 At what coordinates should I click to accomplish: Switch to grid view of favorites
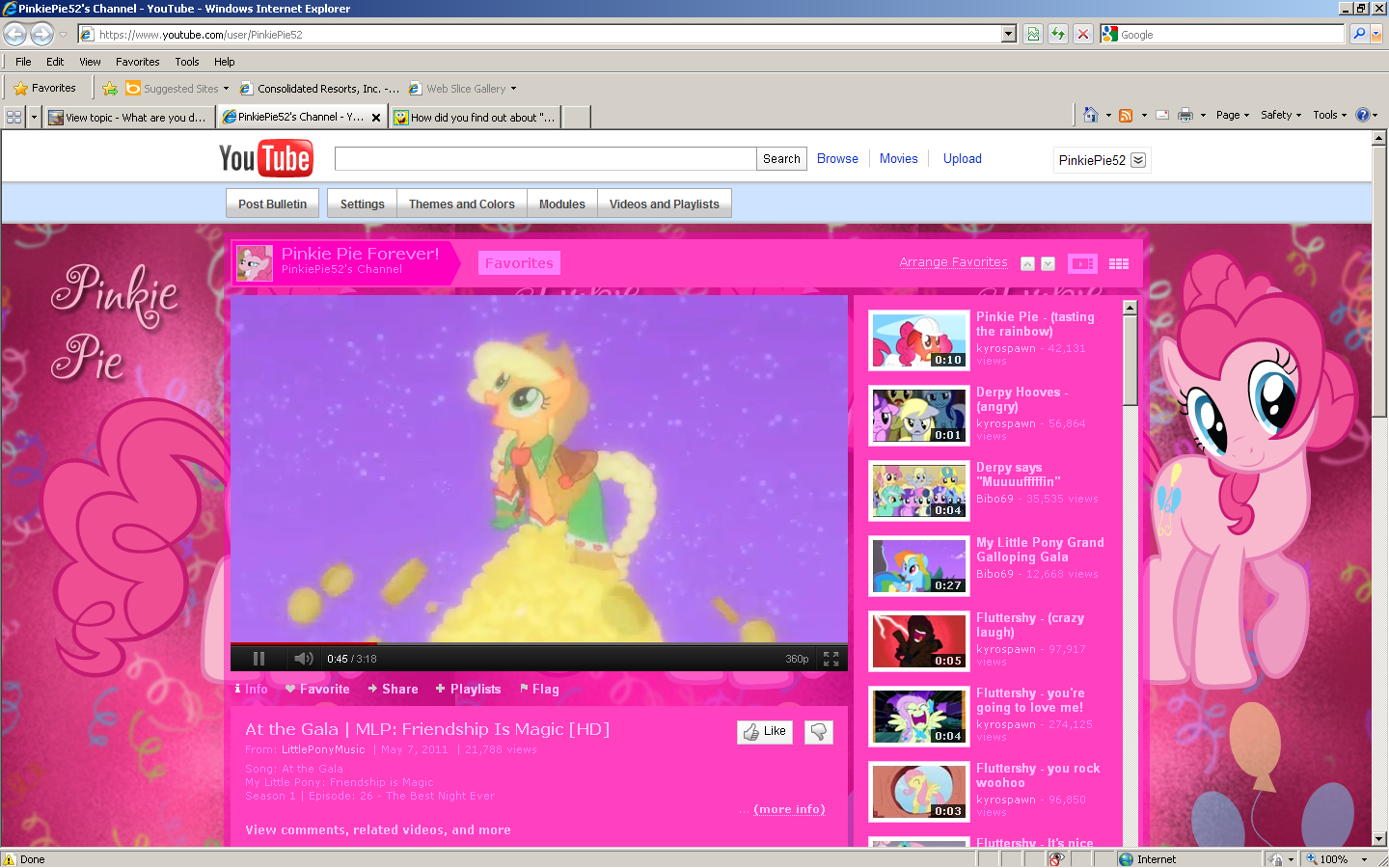[1119, 263]
